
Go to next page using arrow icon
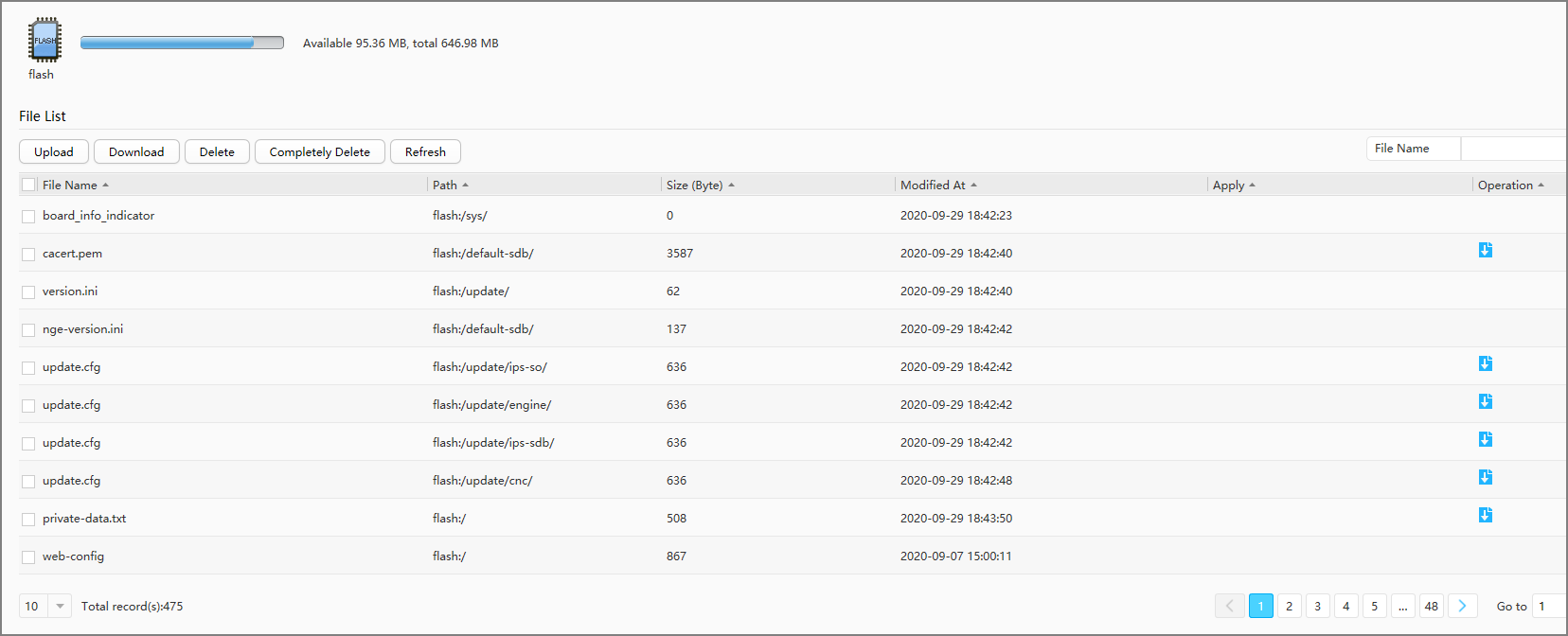[x=1462, y=606]
